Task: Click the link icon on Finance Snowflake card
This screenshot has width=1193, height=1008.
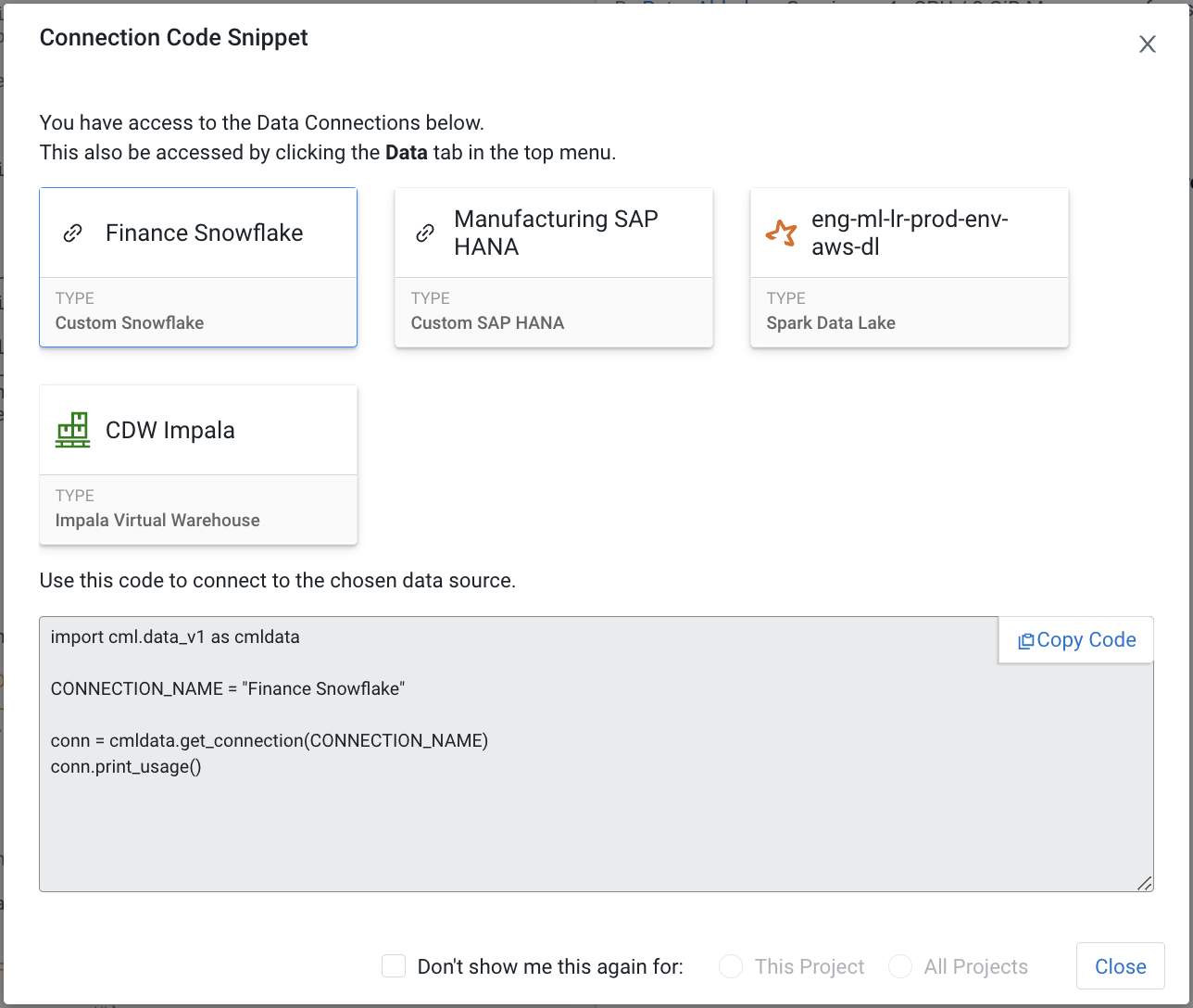Action: (x=73, y=233)
